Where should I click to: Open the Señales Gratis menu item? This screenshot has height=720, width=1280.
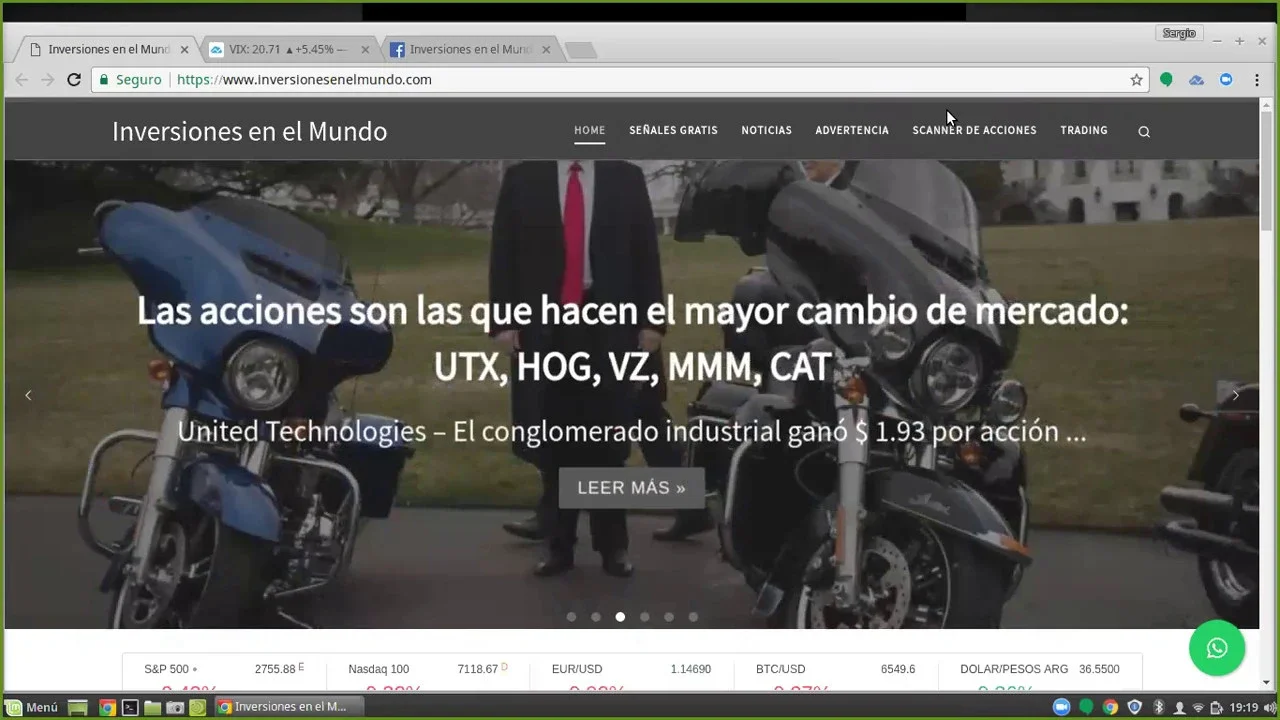[673, 130]
